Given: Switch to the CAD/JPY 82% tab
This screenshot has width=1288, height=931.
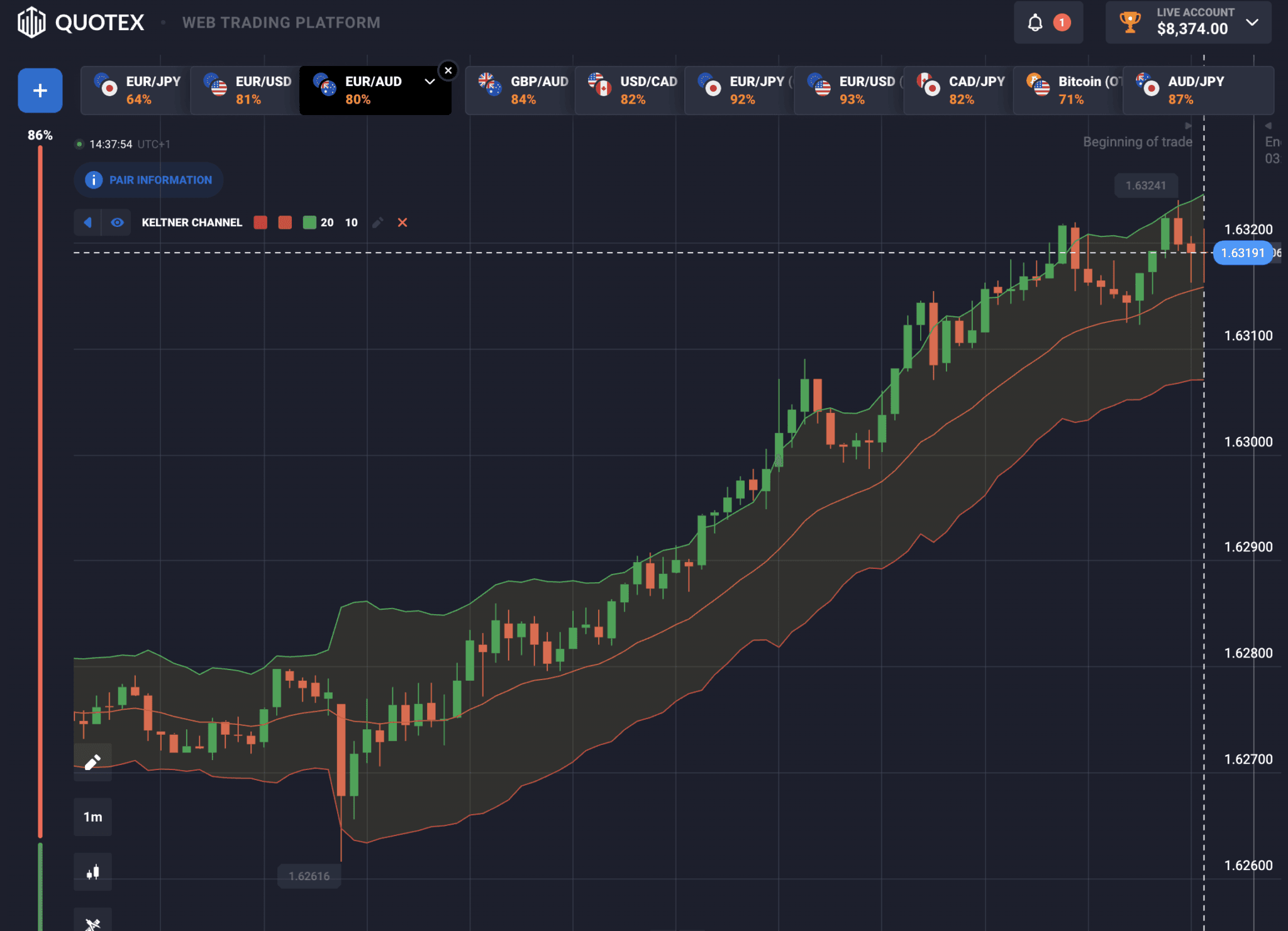Looking at the screenshot, I should click(x=958, y=91).
